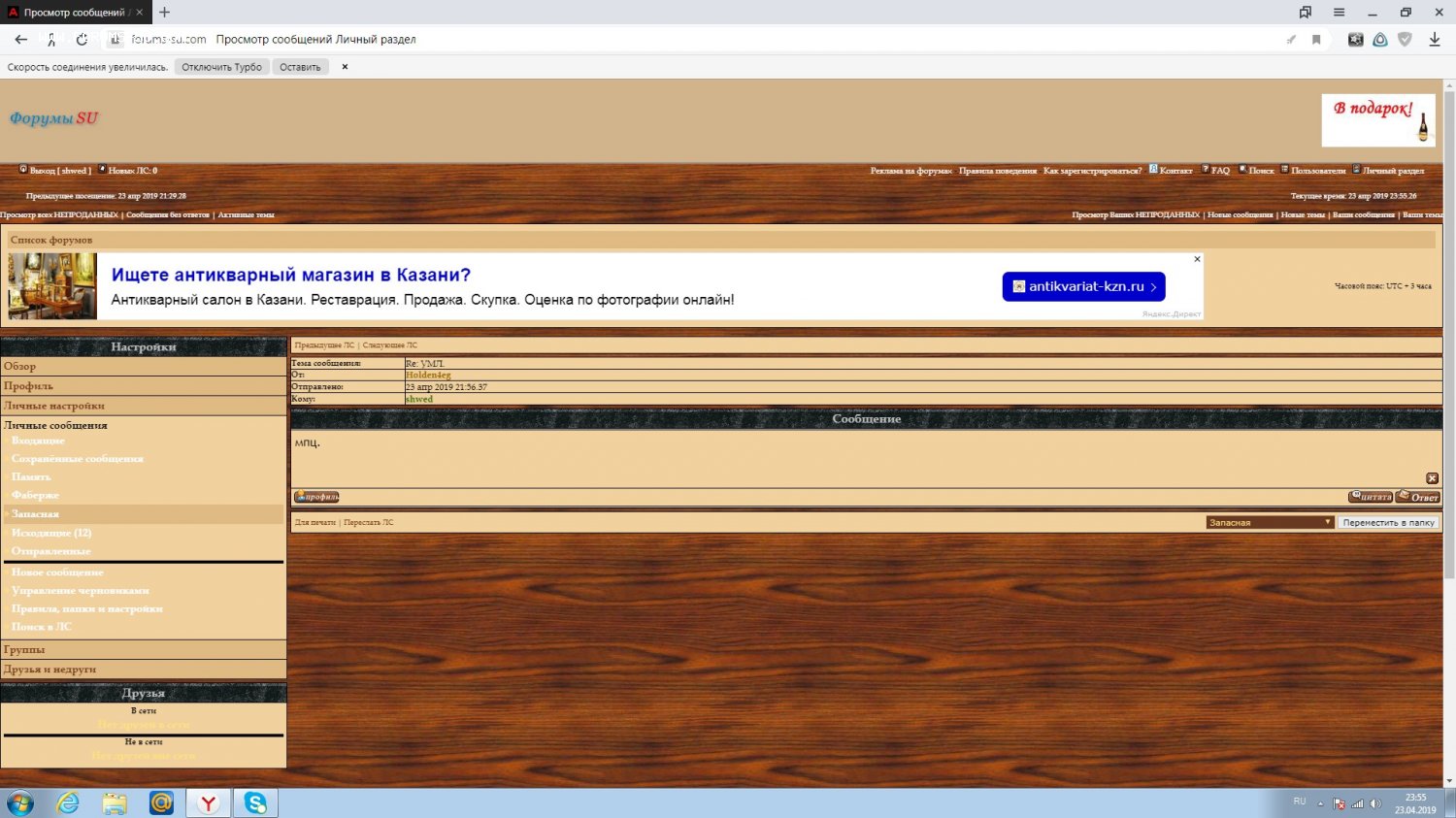This screenshot has height=818, width=1456.
Task: Click the protection shield extension icon
Action: click(x=1405, y=40)
